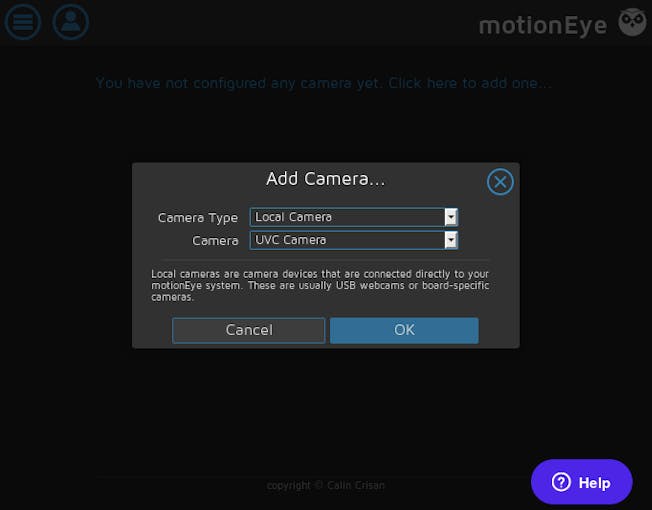Open the purple Help widget

click(582, 482)
